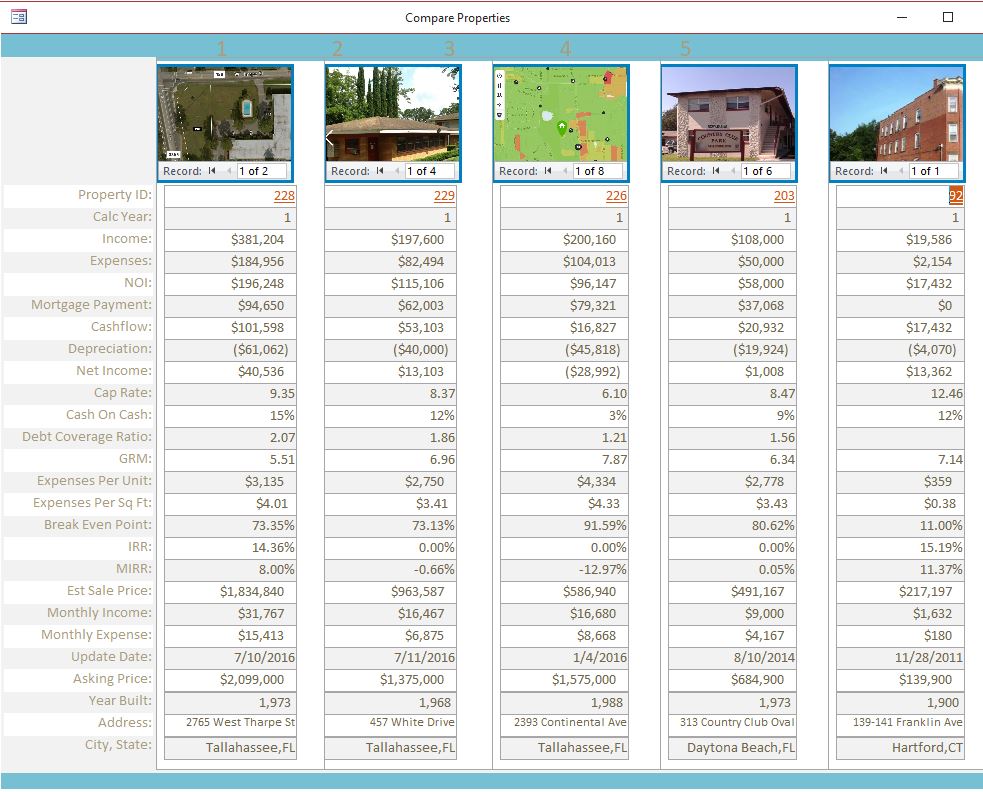
Task: Go to first record for property 226
Action: tap(548, 171)
